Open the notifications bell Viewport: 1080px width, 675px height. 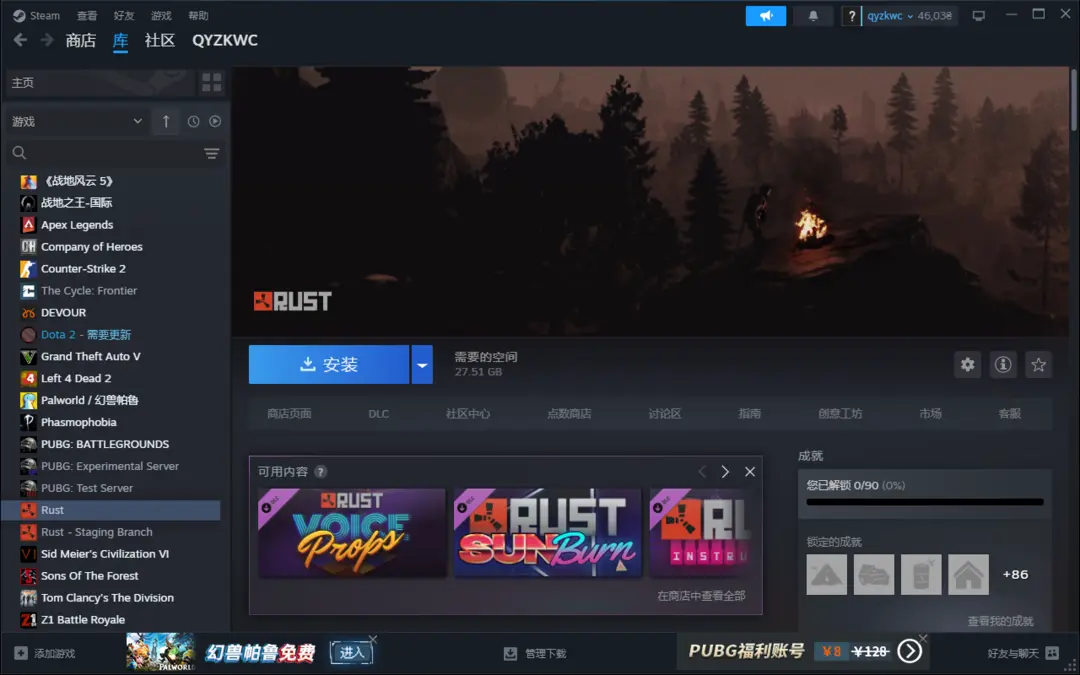click(813, 16)
